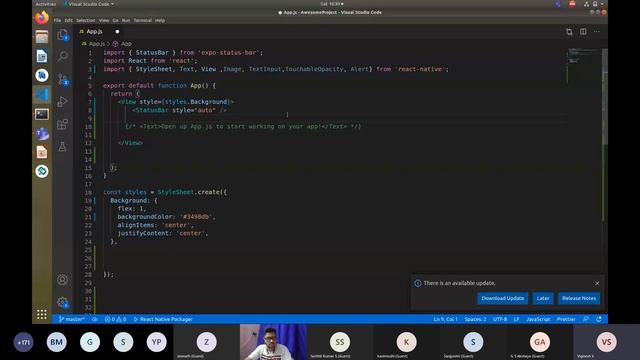Open the Files app in the dock
Image resolution: width=640 pixels, height=360 pixels.
[42, 37]
